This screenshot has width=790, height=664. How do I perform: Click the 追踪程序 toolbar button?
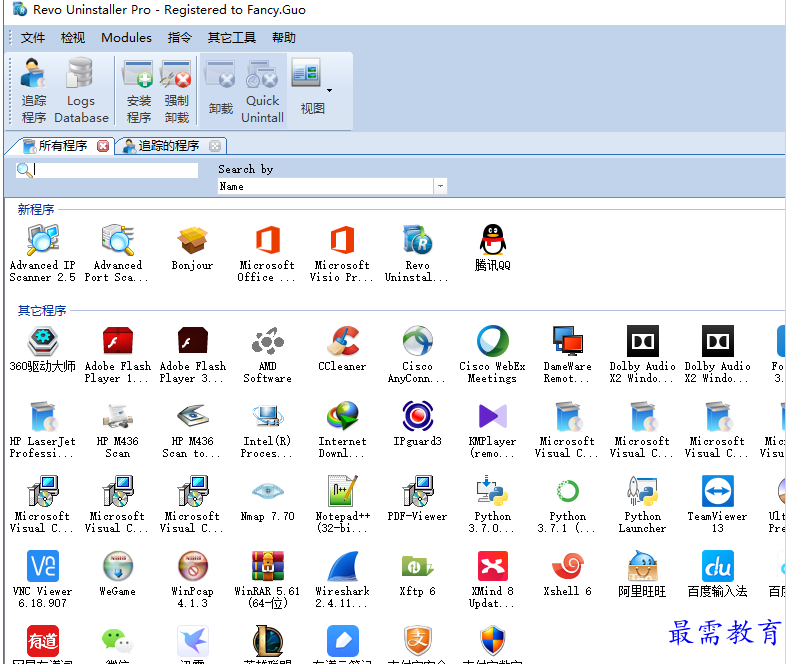33,90
